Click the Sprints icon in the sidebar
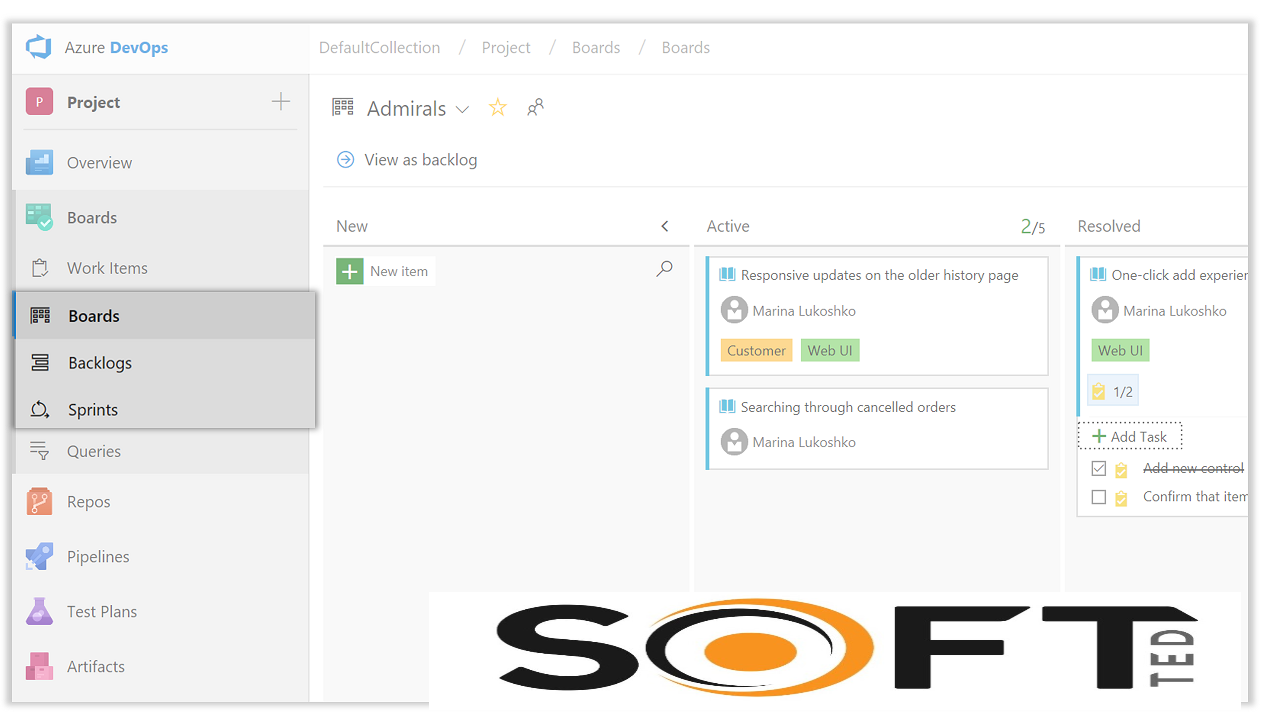Screen dimensions: 1264x720 point(40,409)
